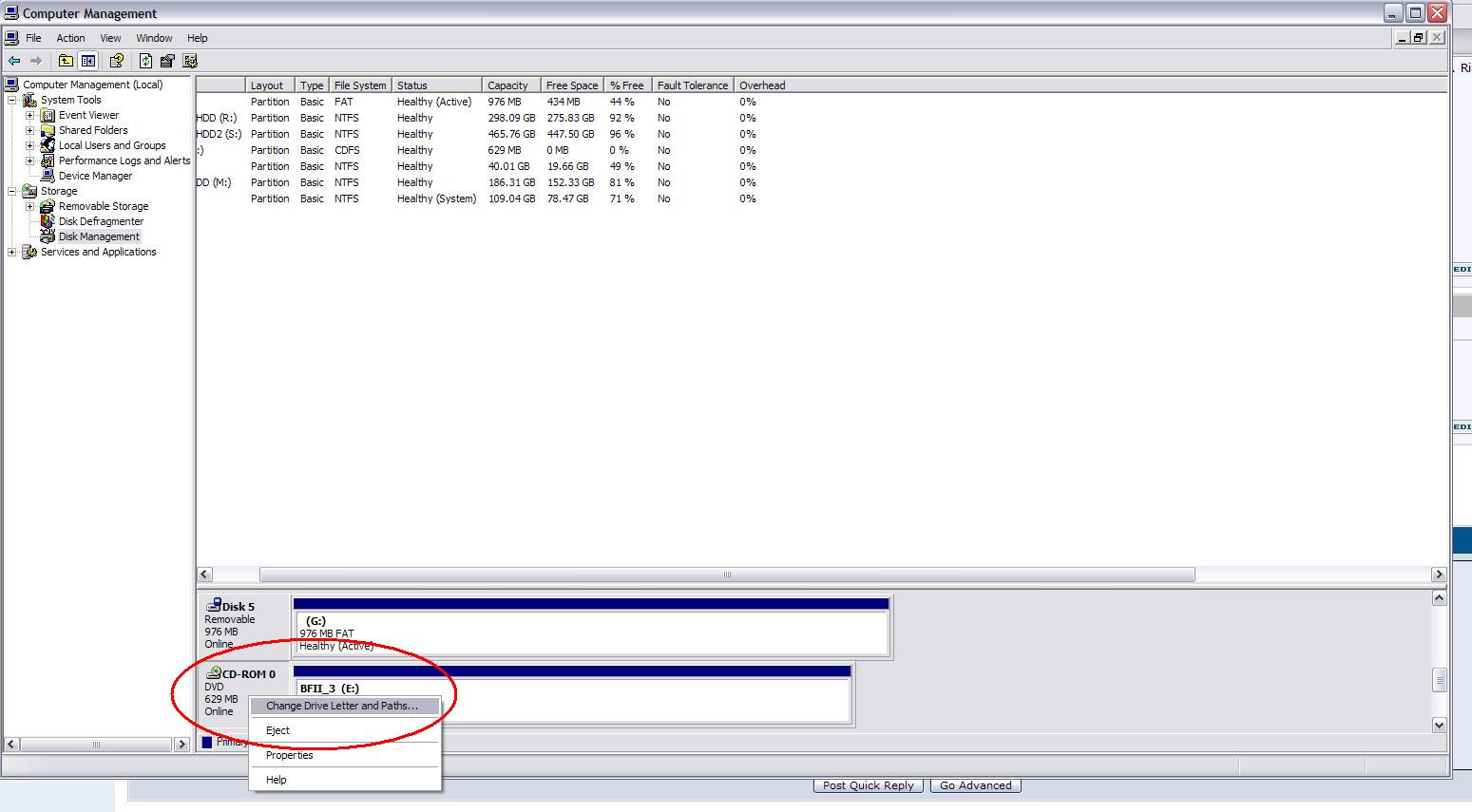
Task: Toggle the Show/Hide Console Tree button
Action: point(87,61)
